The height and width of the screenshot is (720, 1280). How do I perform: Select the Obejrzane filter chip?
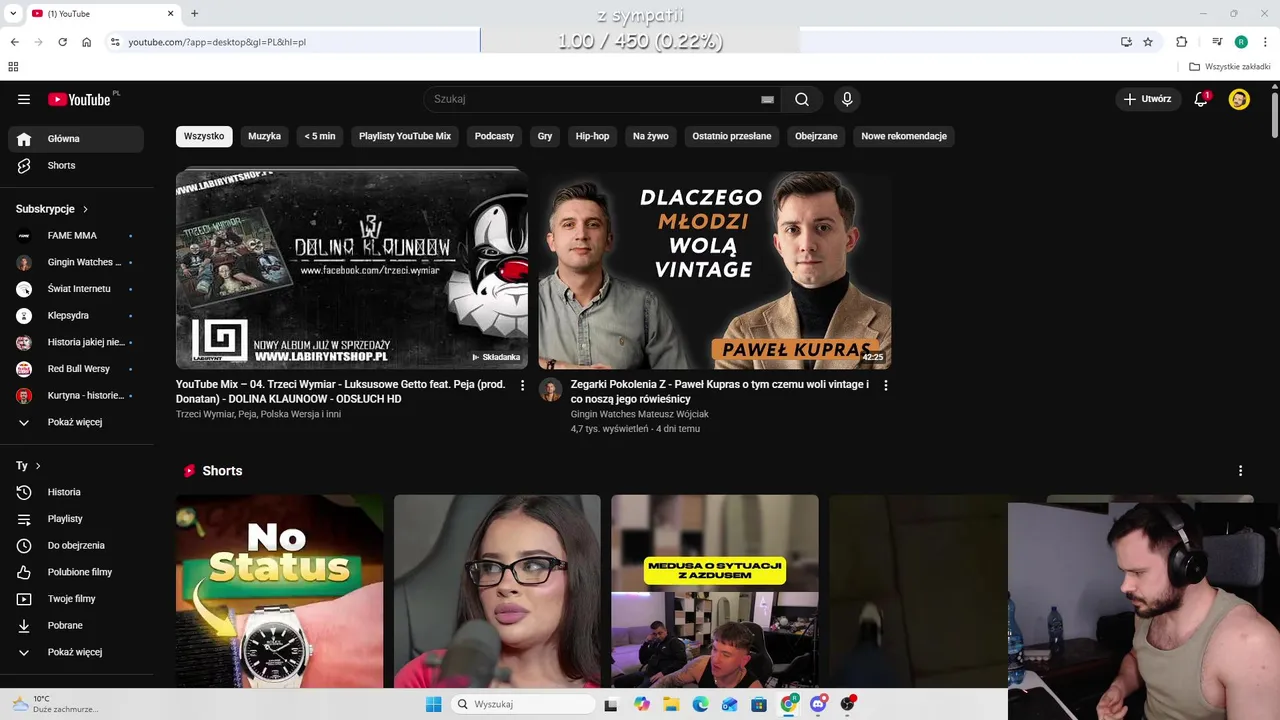[816, 136]
